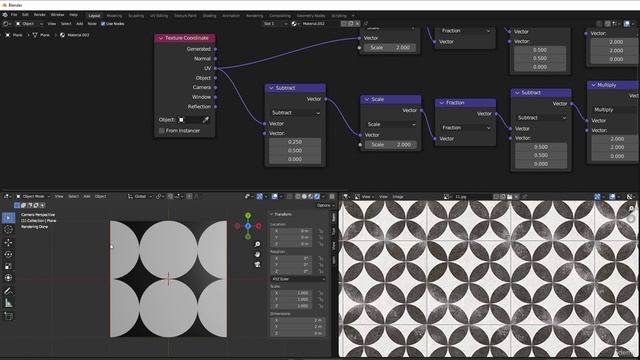Click the open image folder icon in image editor

(509, 197)
